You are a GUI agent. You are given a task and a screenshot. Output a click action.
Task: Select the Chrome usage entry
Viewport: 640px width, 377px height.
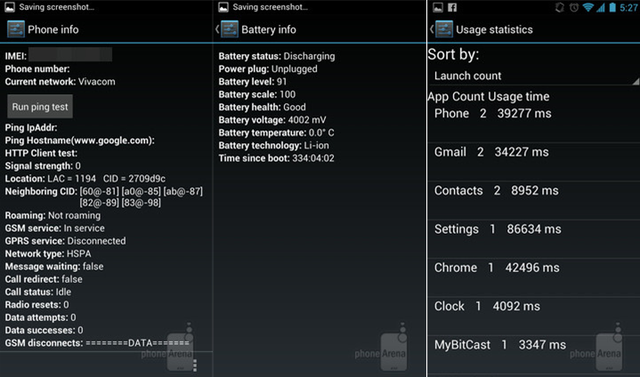point(534,278)
